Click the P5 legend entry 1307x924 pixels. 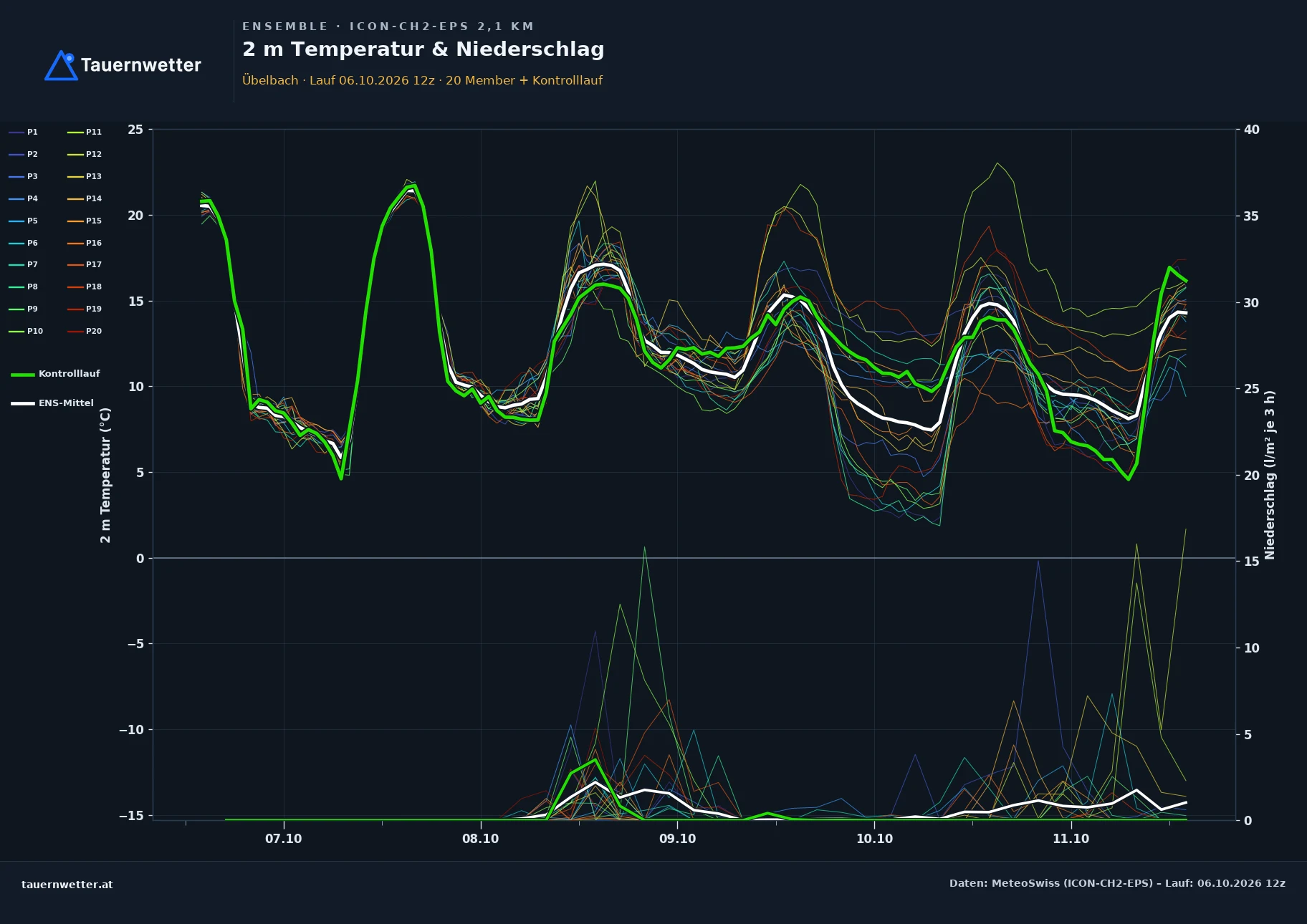[24, 221]
